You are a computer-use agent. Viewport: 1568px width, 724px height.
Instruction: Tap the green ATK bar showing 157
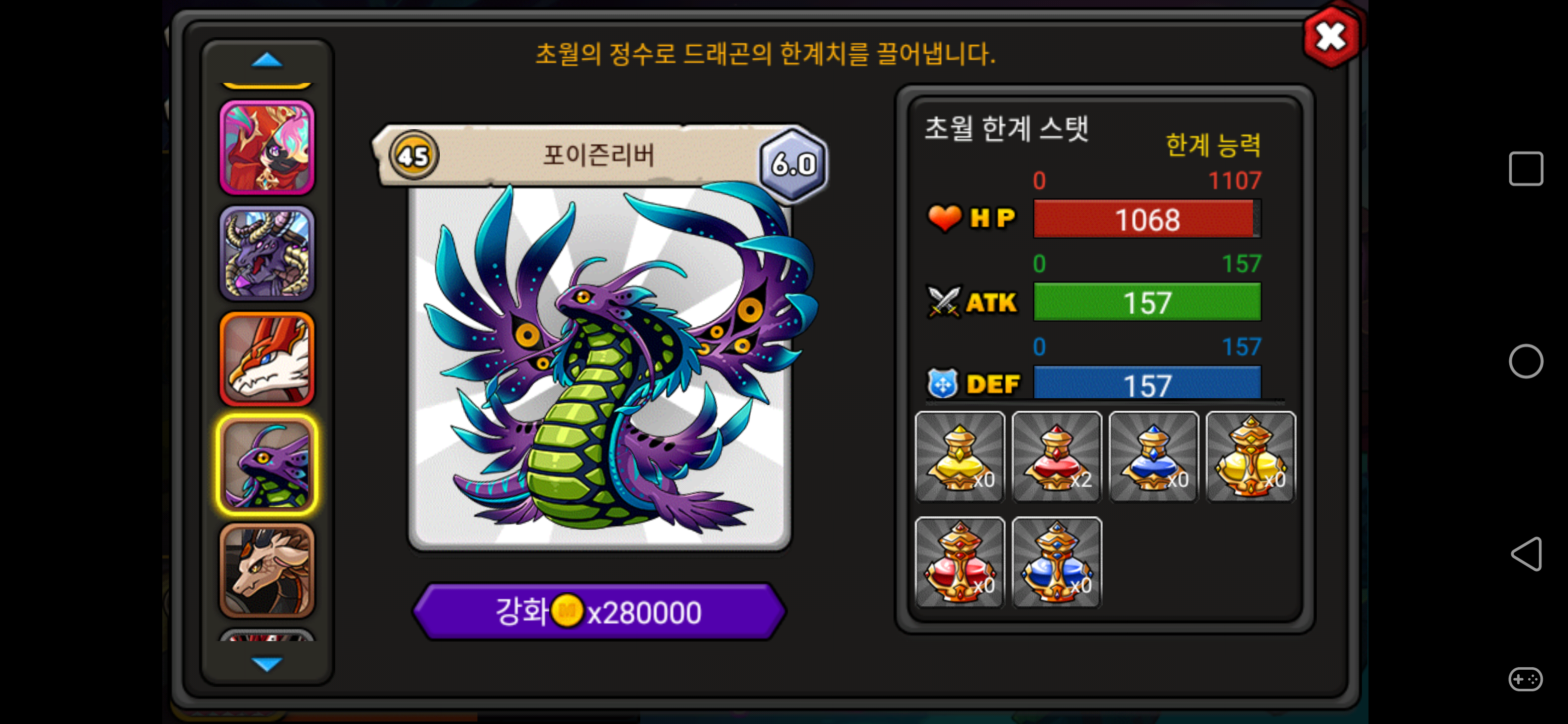(1147, 302)
